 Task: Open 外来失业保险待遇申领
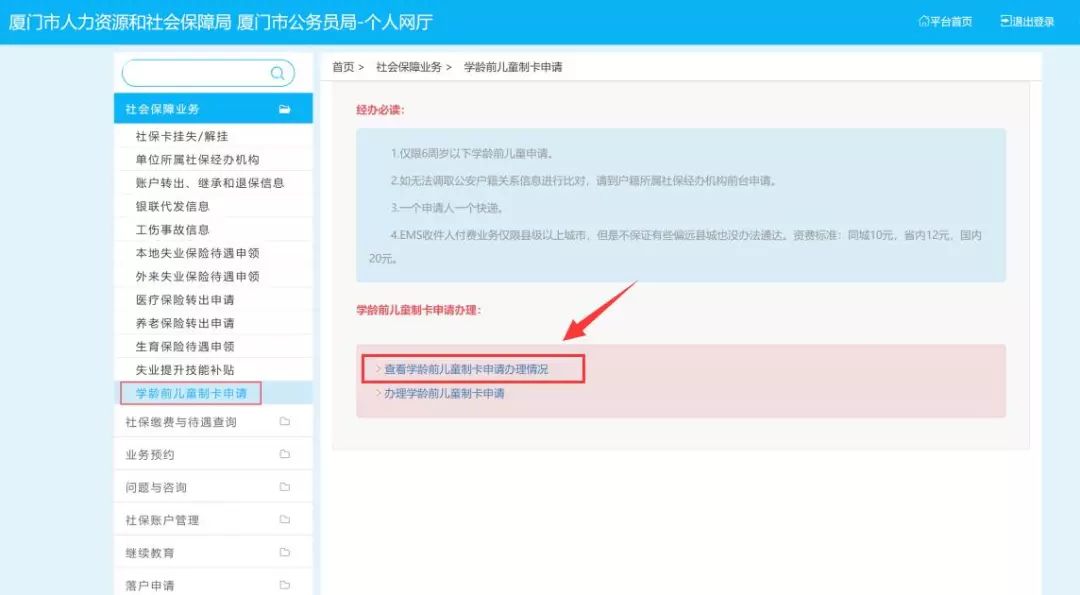click(198, 277)
